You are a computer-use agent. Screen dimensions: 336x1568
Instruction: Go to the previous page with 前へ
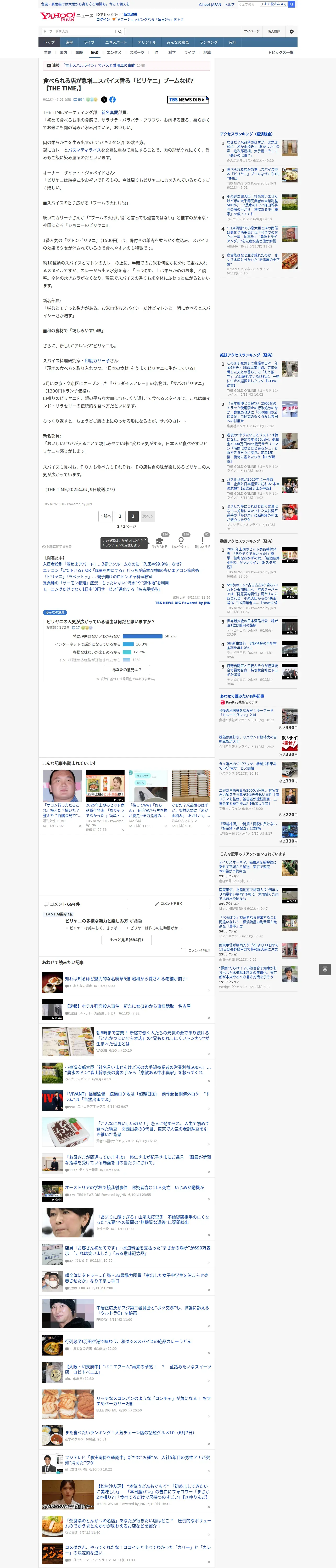tap(106, 516)
